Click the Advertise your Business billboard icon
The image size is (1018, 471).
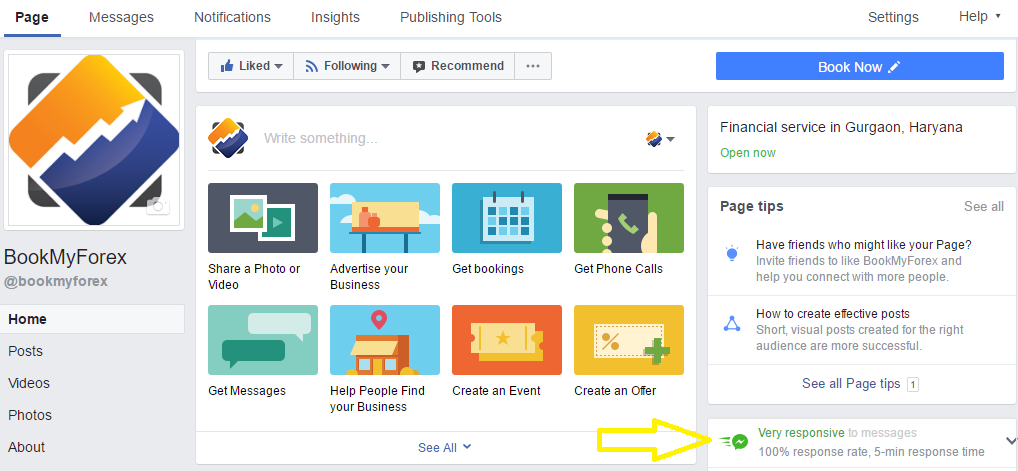[385, 218]
